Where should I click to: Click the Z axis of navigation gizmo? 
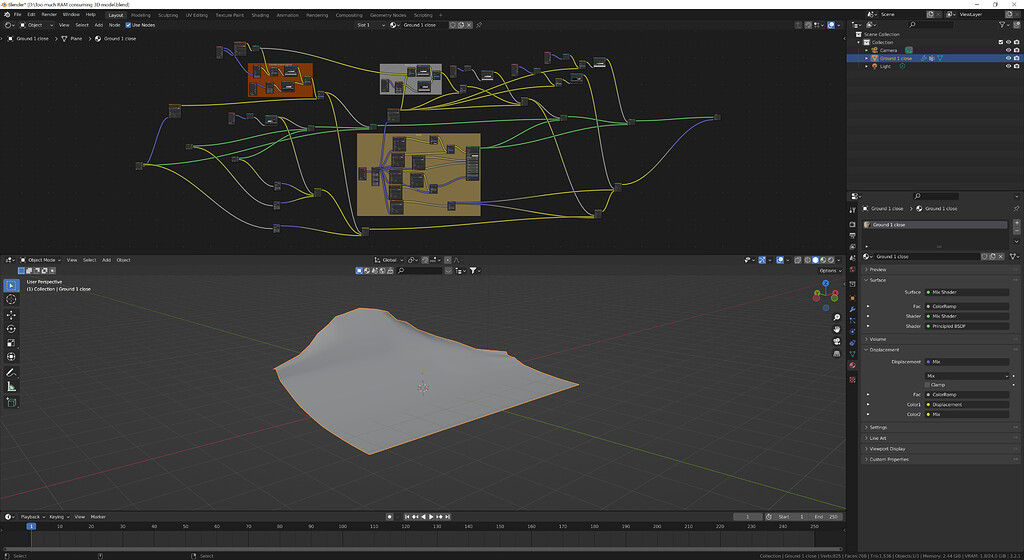(825, 283)
